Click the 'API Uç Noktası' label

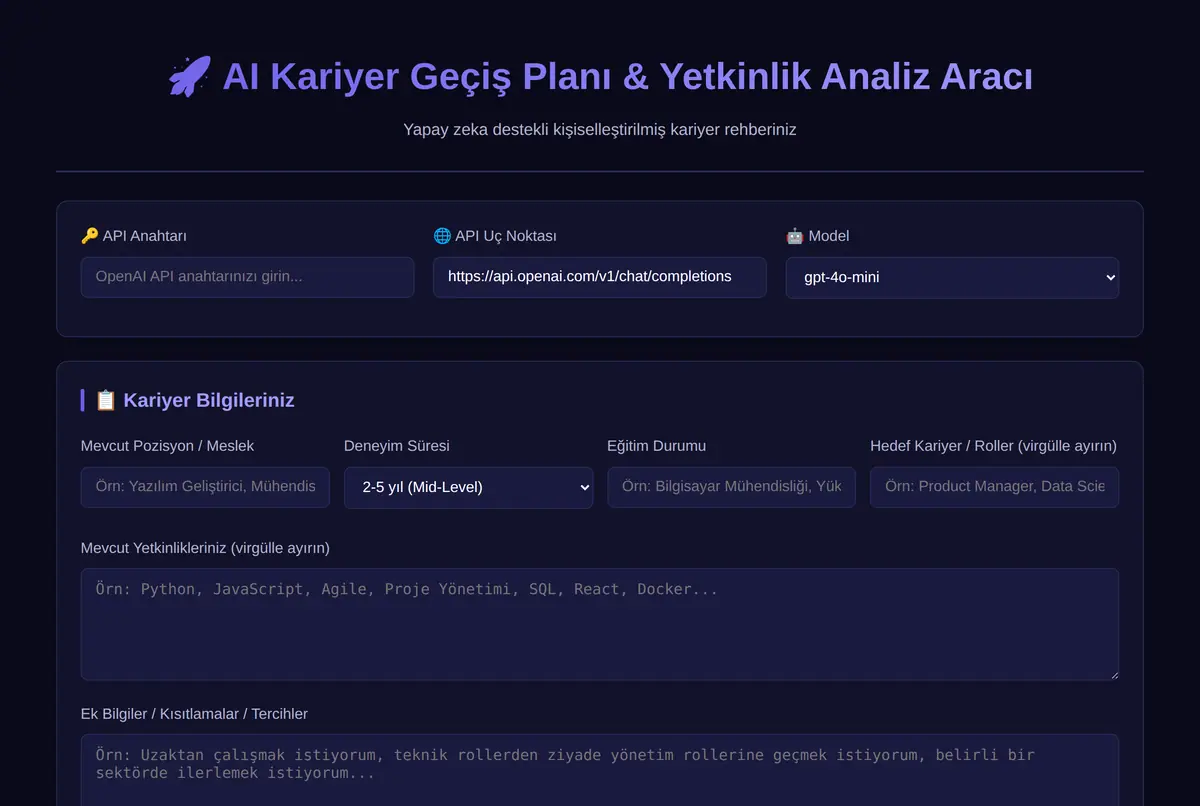[506, 236]
